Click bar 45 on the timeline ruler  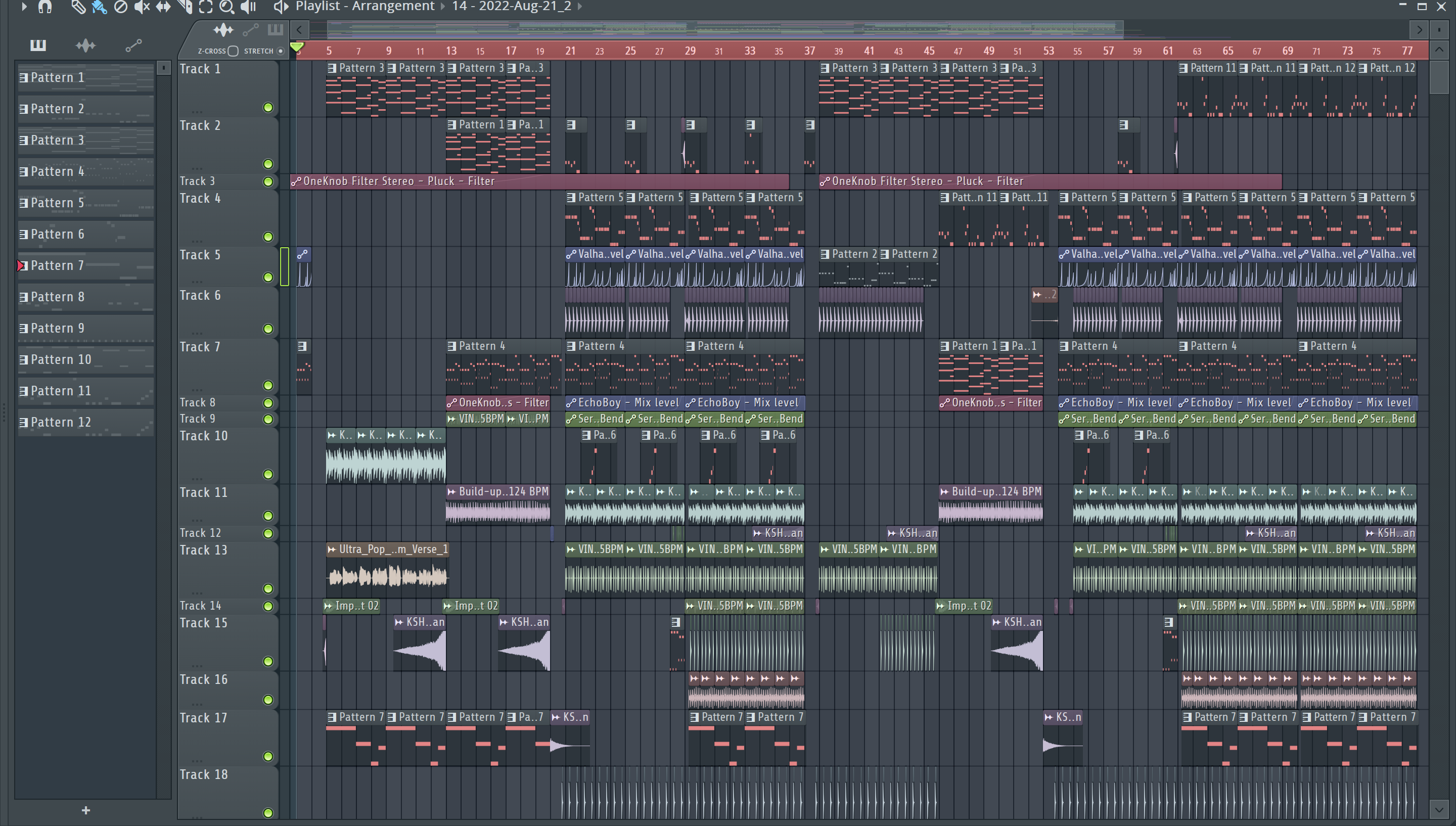coord(929,51)
